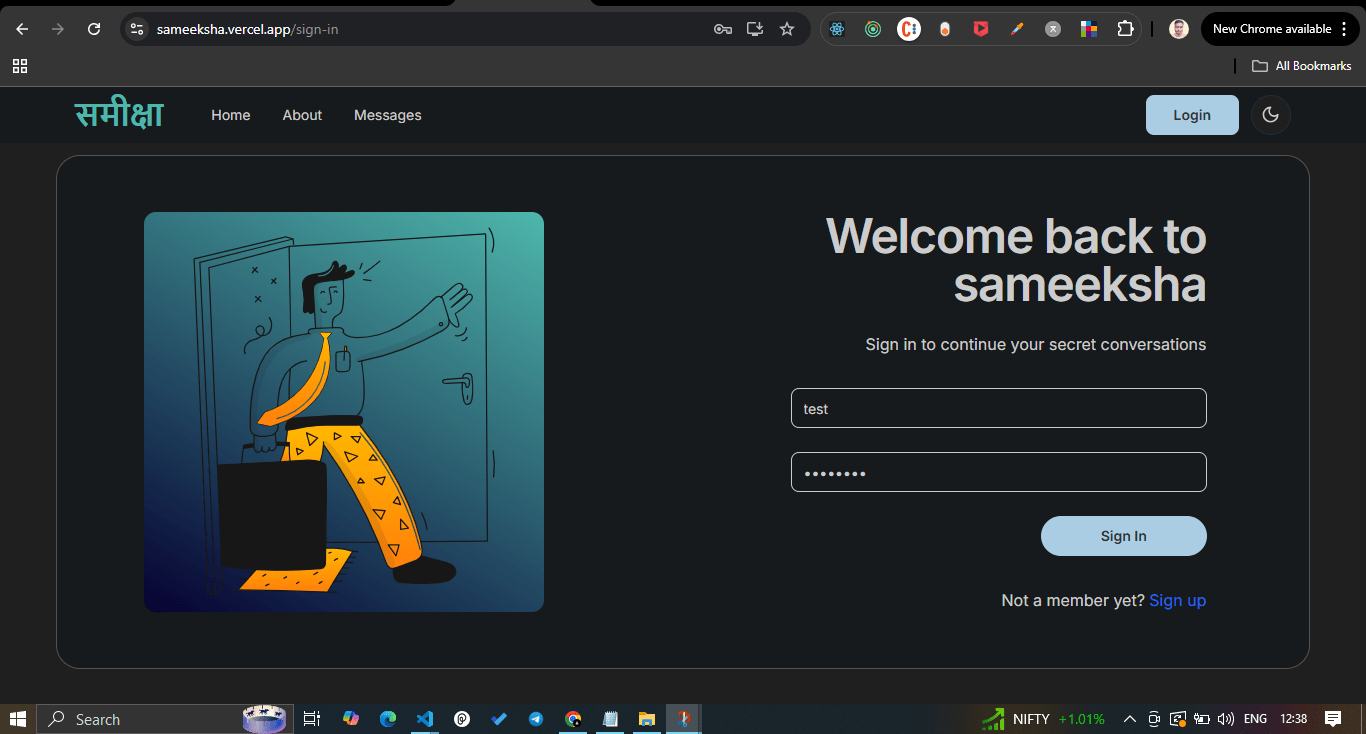Submit the form with Sign In button
This screenshot has height=734, width=1366.
point(1124,536)
